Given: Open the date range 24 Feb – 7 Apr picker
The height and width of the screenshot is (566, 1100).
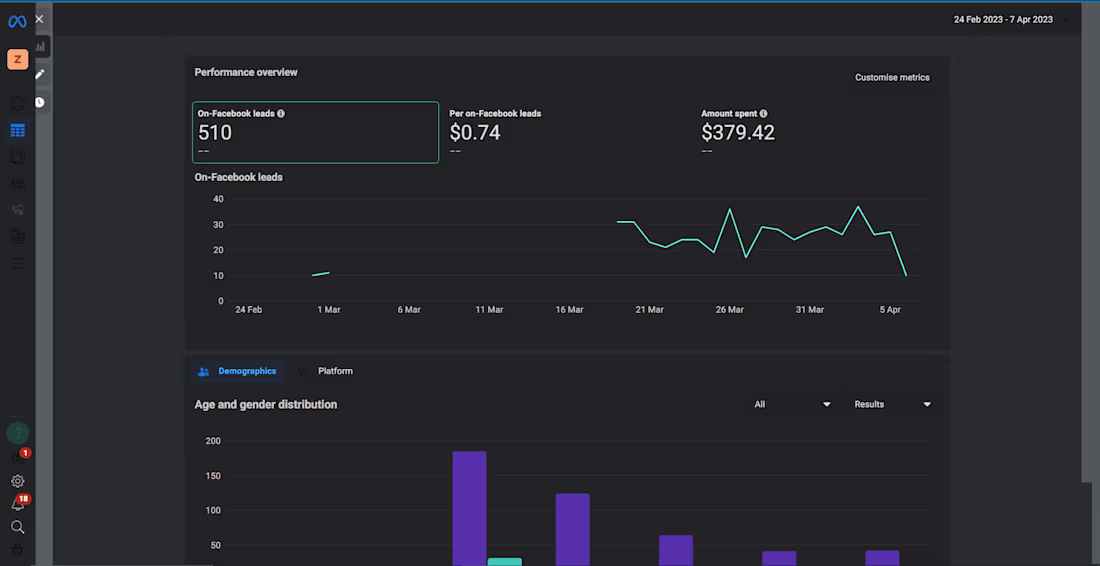Looking at the screenshot, I should (1003, 19).
